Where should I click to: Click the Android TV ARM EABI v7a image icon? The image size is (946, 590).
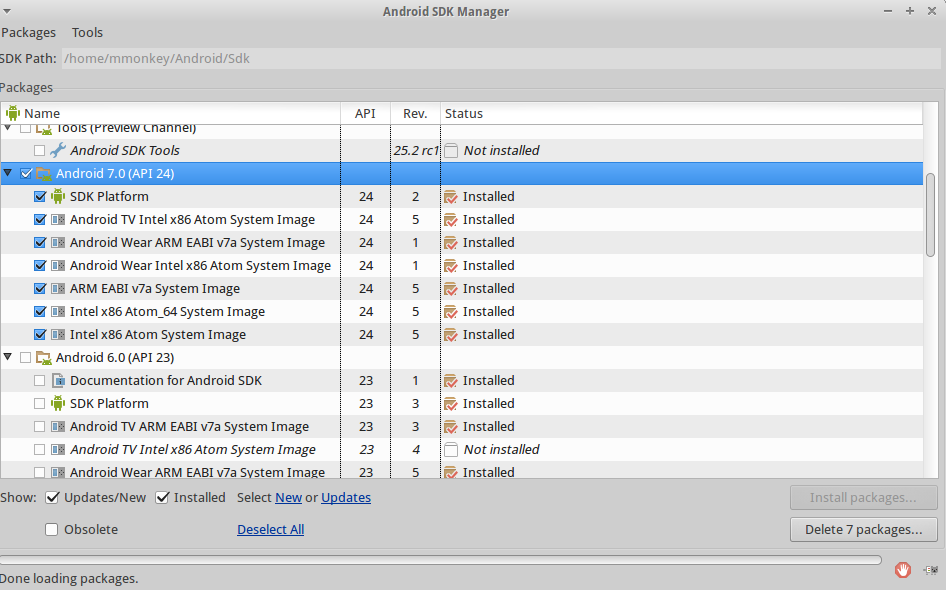tap(58, 427)
